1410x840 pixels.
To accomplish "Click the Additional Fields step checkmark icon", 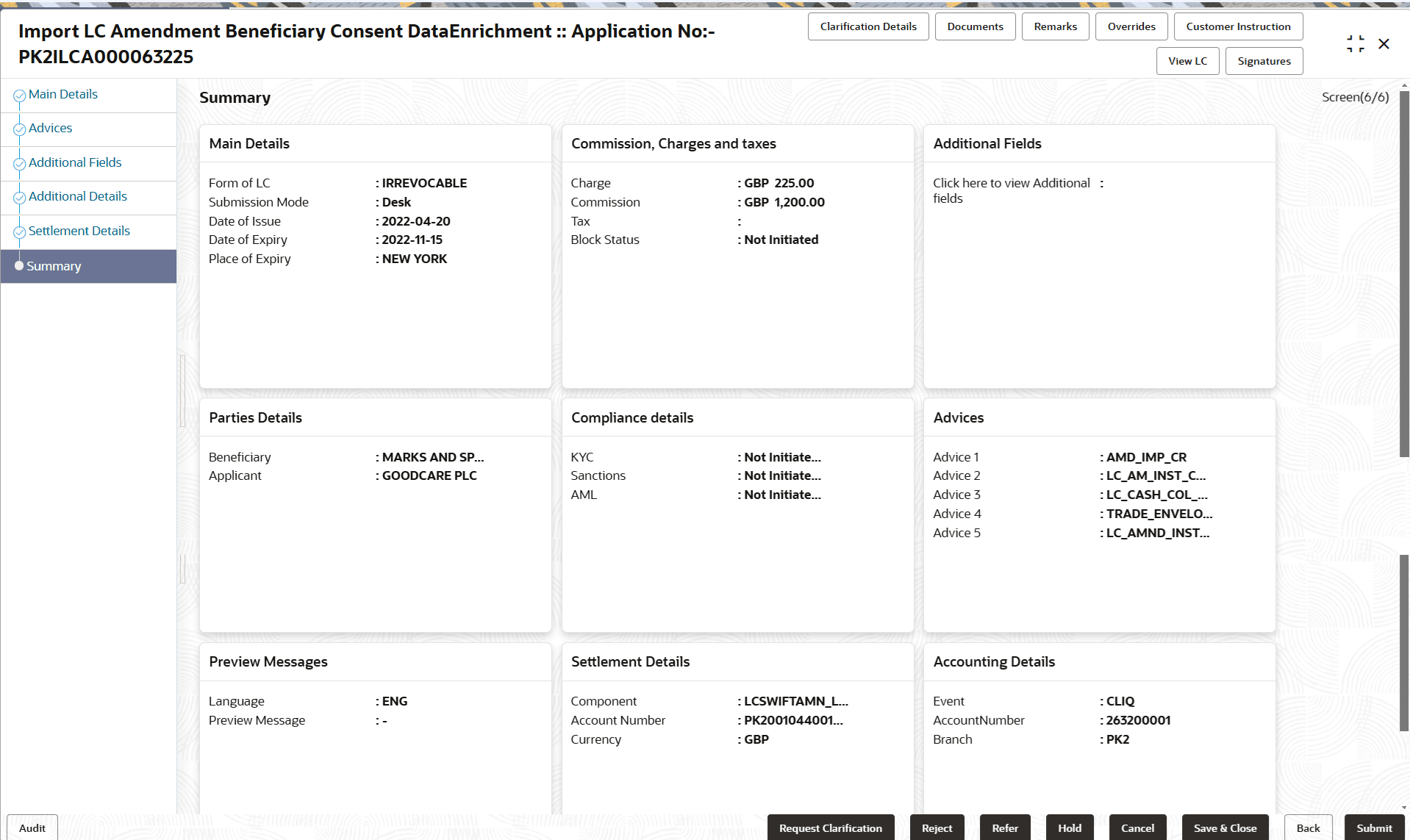I will pyautogui.click(x=20, y=164).
